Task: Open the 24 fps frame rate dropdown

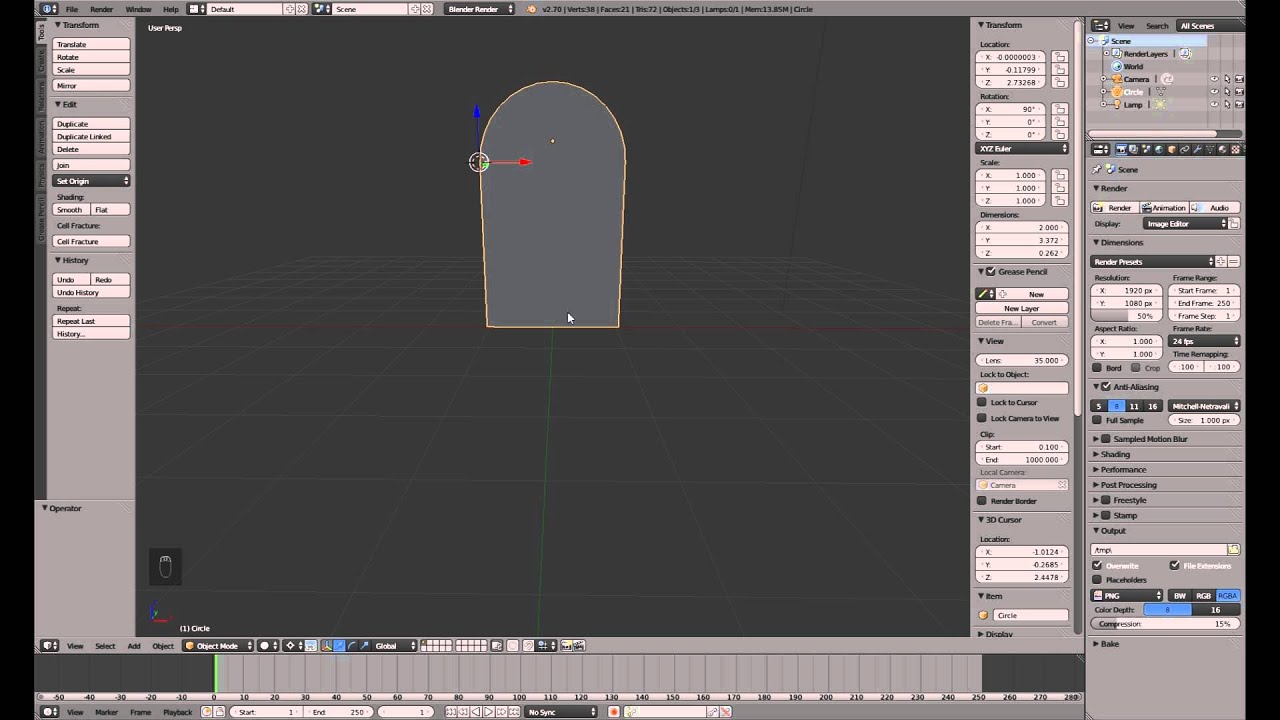Action: pyautogui.click(x=1205, y=341)
